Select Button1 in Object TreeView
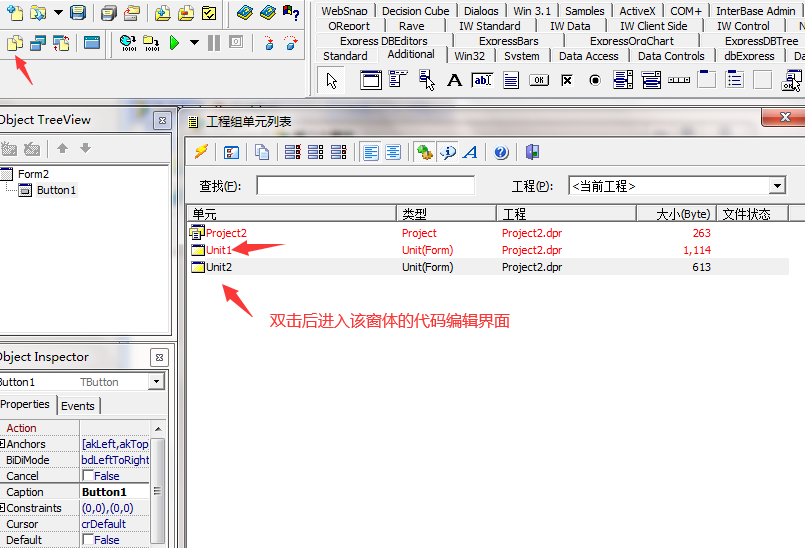805x548 pixels. click(x=56, y=190)
